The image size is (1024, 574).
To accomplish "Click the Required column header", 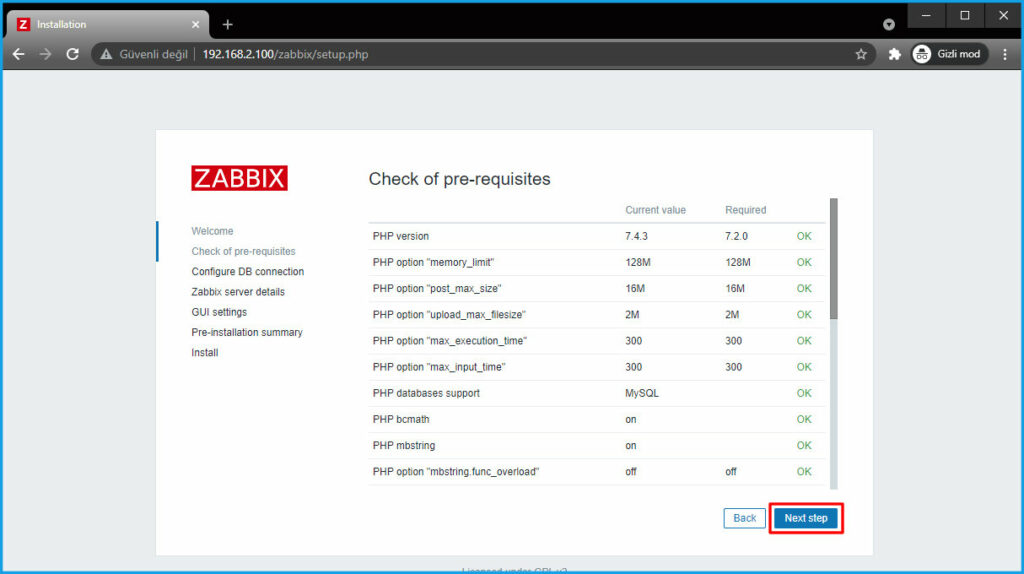I will (x=745, y=210).
